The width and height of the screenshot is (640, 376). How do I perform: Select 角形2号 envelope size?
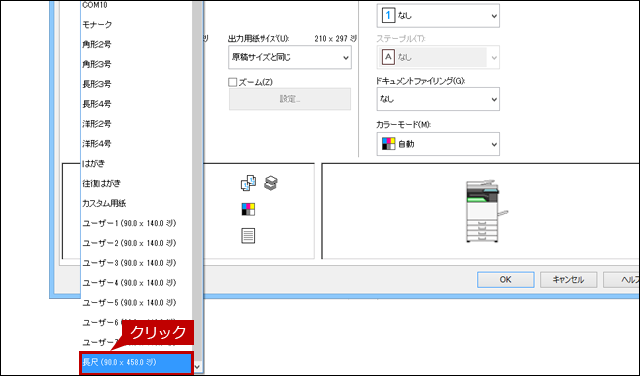[x=136, y=44]
